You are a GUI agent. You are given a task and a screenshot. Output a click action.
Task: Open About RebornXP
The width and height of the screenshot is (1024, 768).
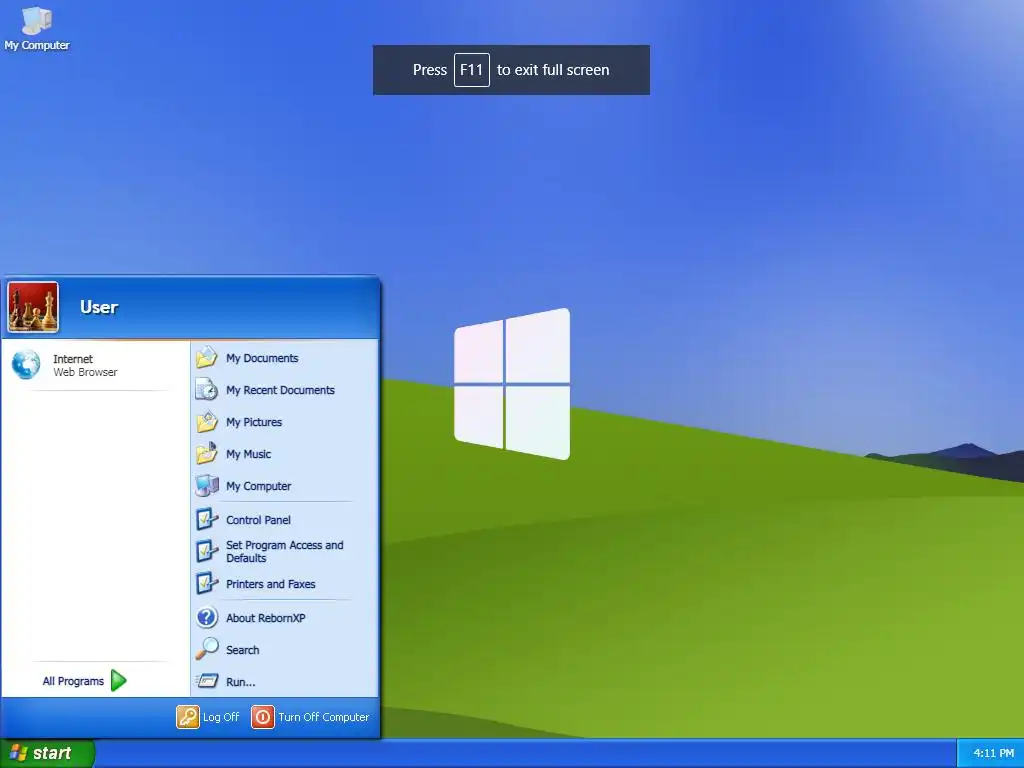[285, 618]
